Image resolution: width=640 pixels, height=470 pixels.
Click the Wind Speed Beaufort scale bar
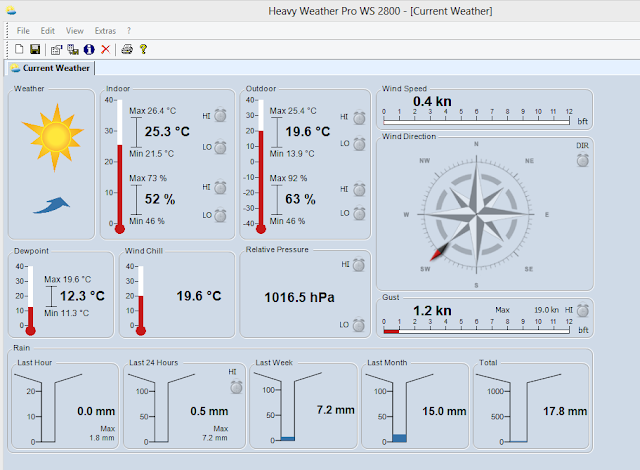(x=476, y=122)
